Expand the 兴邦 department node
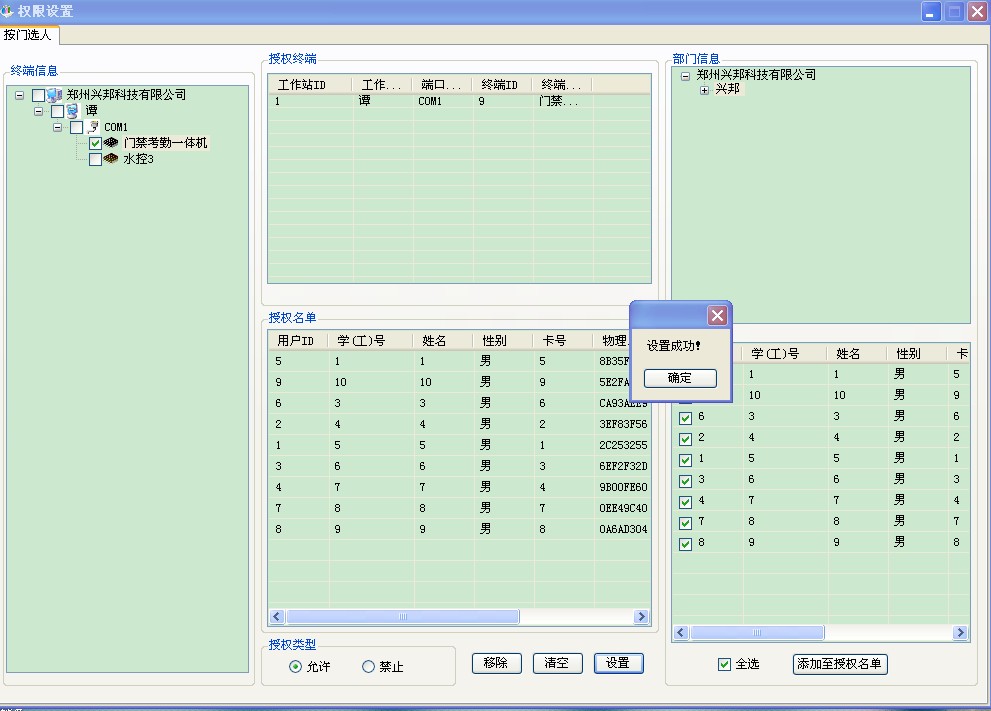This screenshot has width=991, height=711. (704, 90)
